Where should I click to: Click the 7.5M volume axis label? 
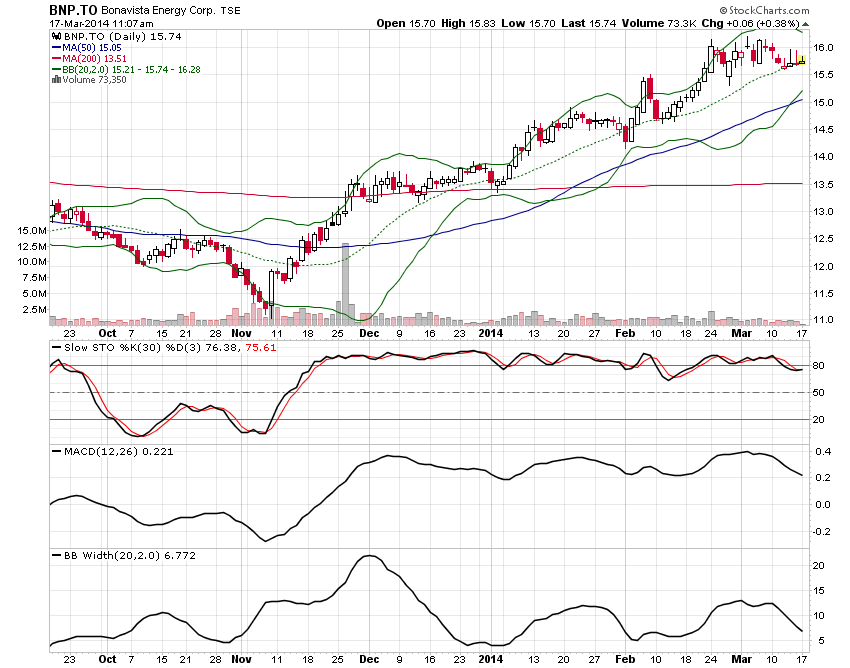[x=34, y=278]
